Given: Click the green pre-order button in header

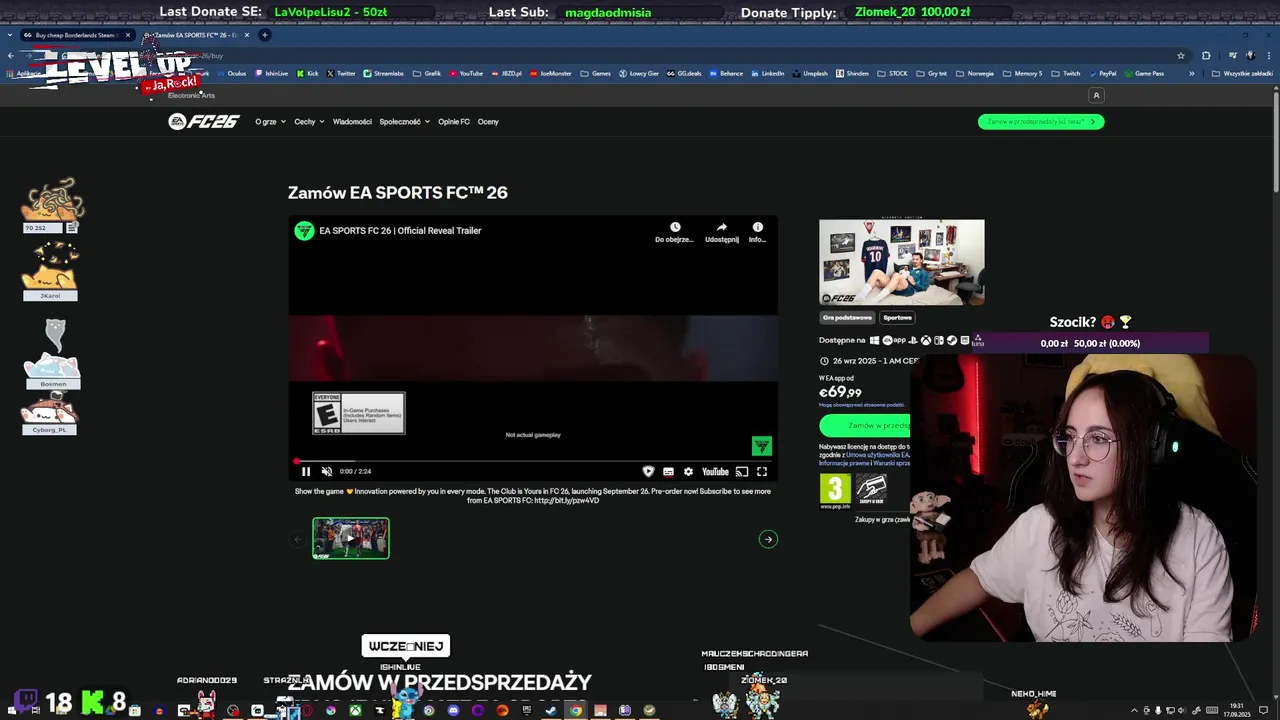Looking at the screenshot, I should click(x=1041, y=122).
